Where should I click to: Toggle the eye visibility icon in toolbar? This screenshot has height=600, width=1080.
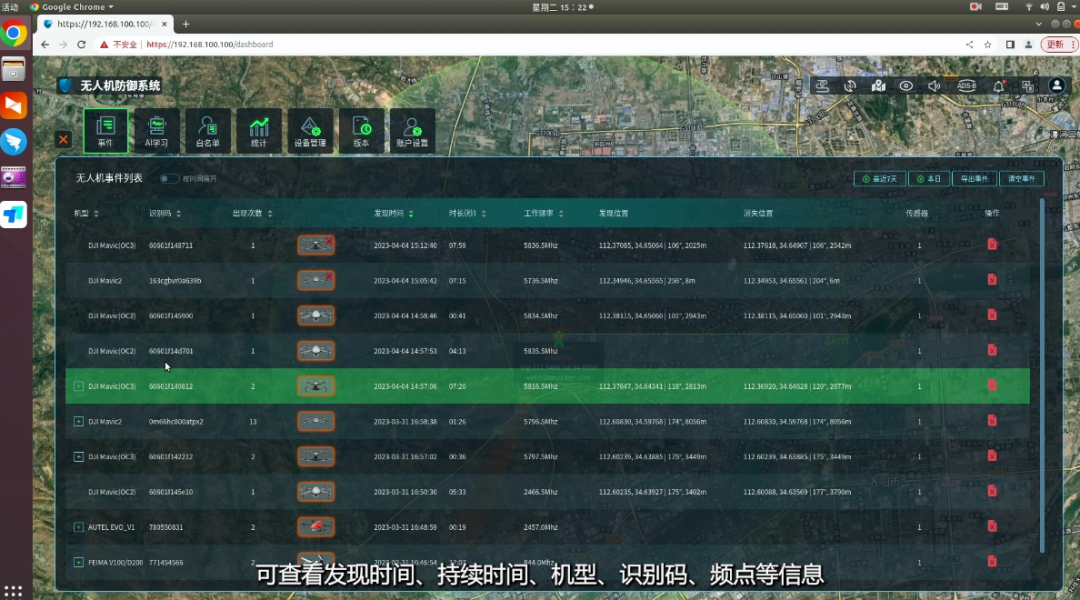click(x=906, y=86)
